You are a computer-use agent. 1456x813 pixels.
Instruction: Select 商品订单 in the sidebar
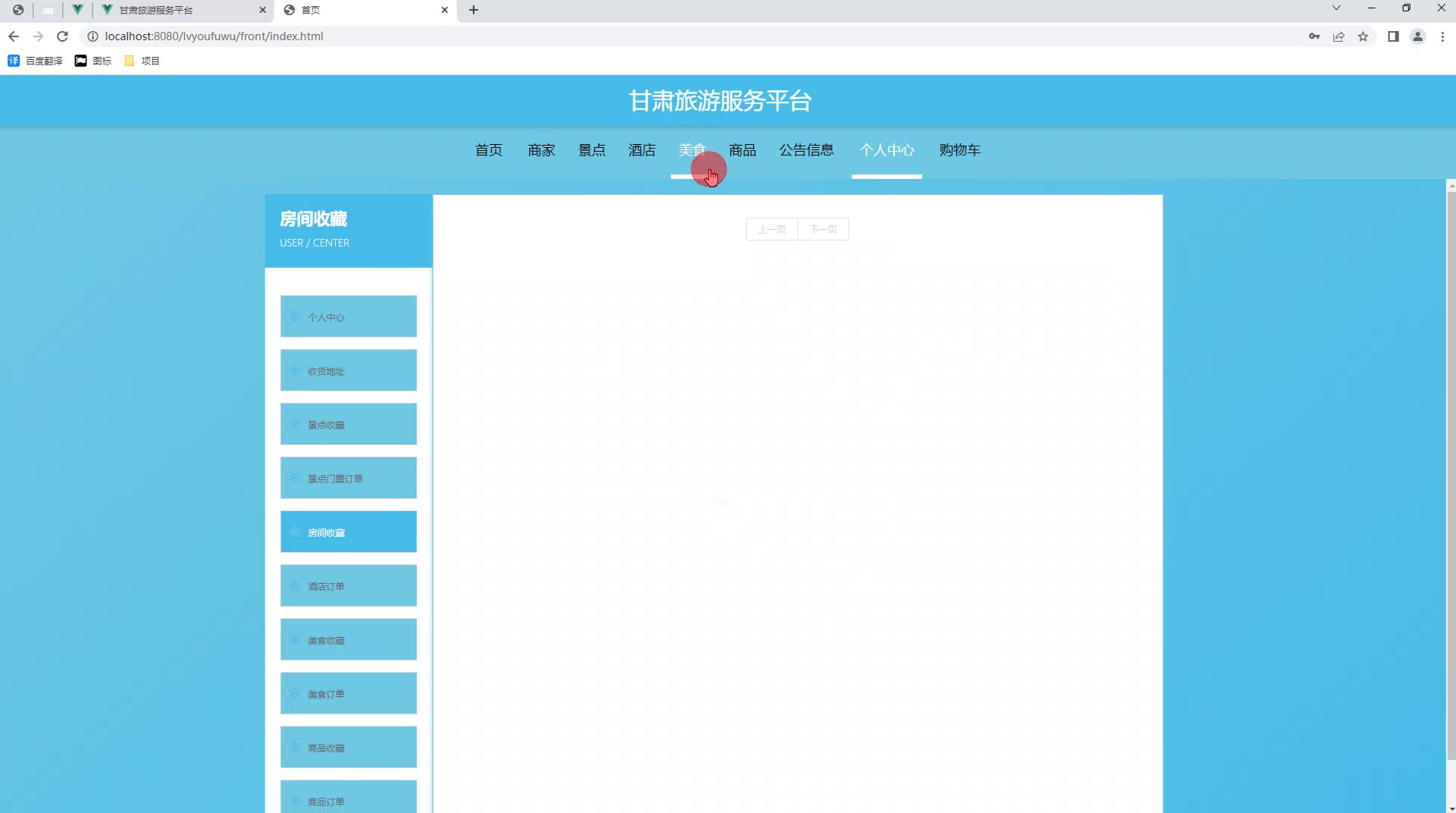pos(348,797)
